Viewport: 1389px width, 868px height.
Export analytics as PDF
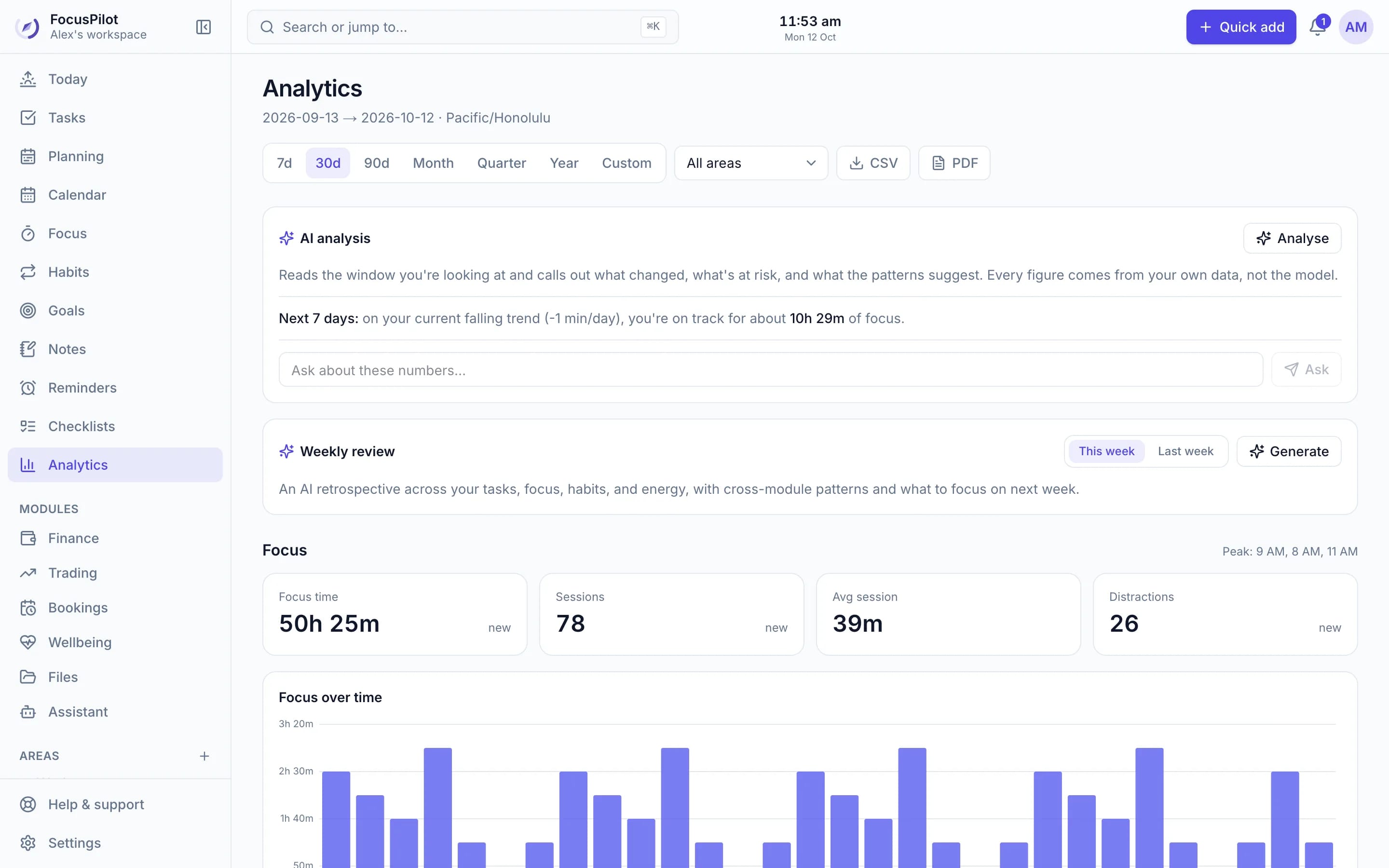pos(954,163)
